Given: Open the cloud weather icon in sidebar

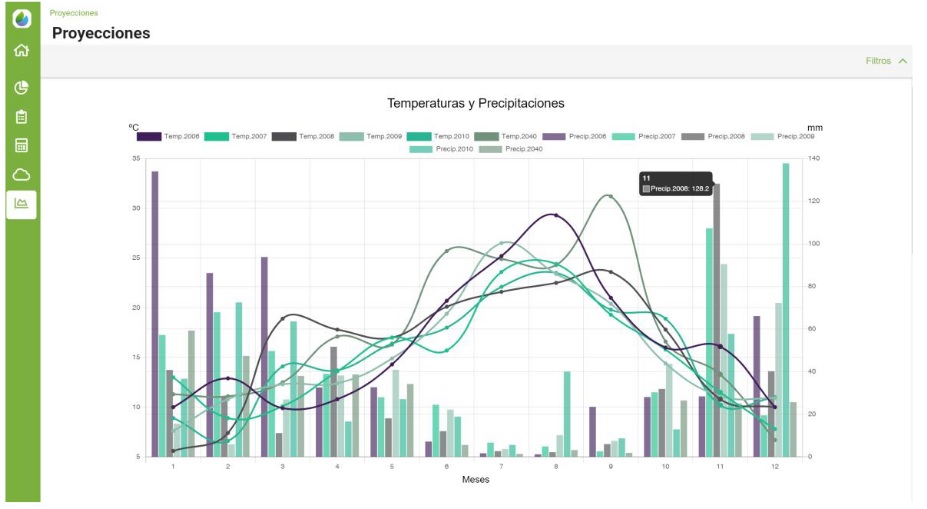Looking at the screenshot, I should [21, 175].
